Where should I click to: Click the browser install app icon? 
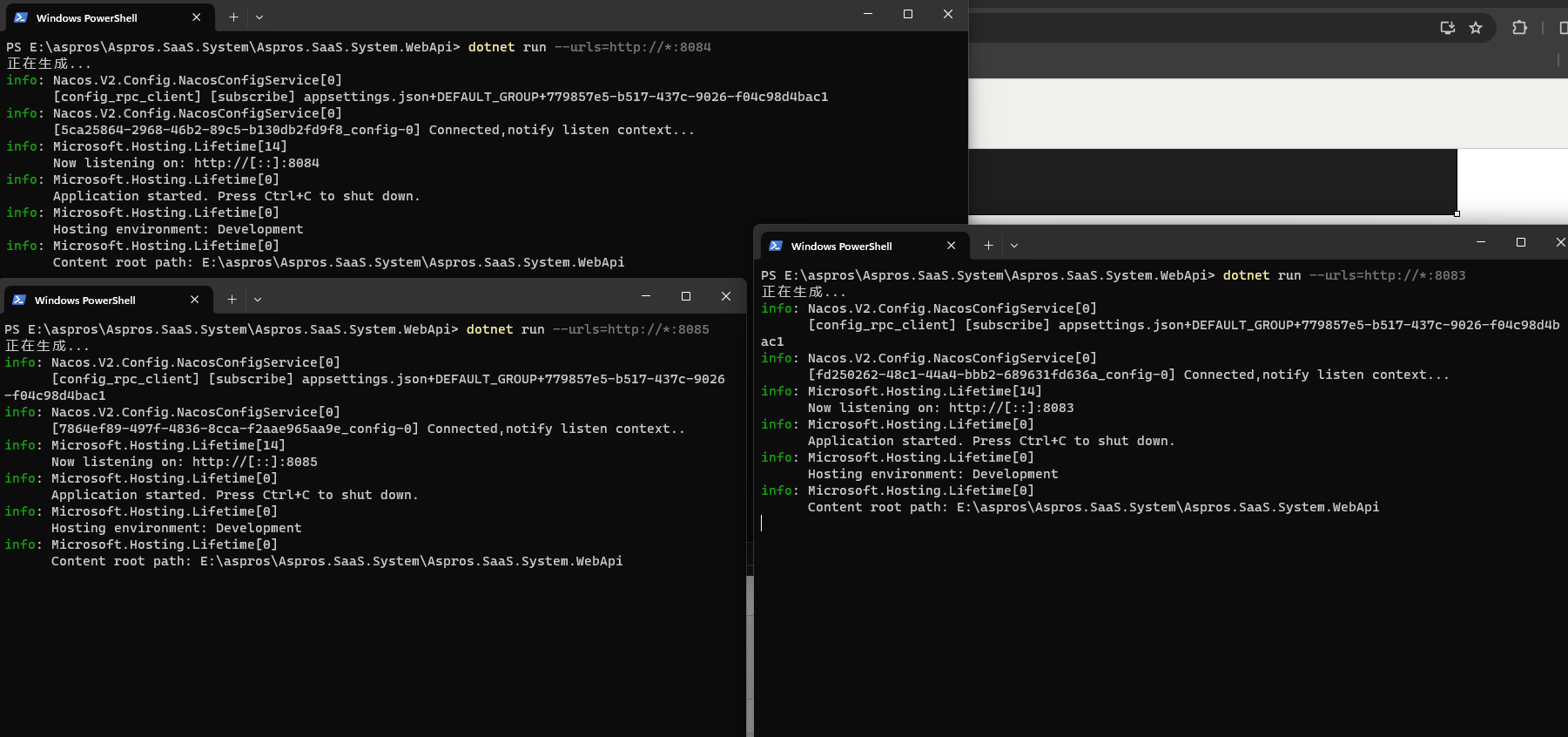[x=1448, y=28]
